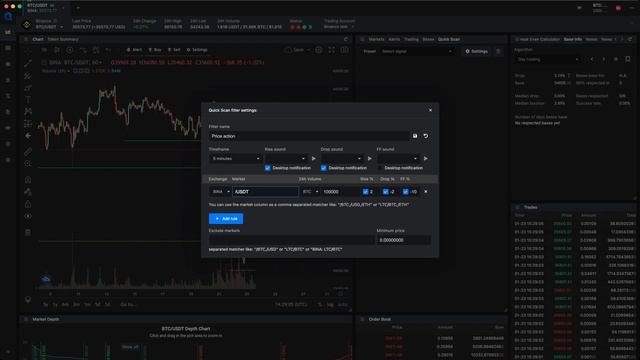
Task: Click the Add rule button
Action: click(x=226, y=218)
